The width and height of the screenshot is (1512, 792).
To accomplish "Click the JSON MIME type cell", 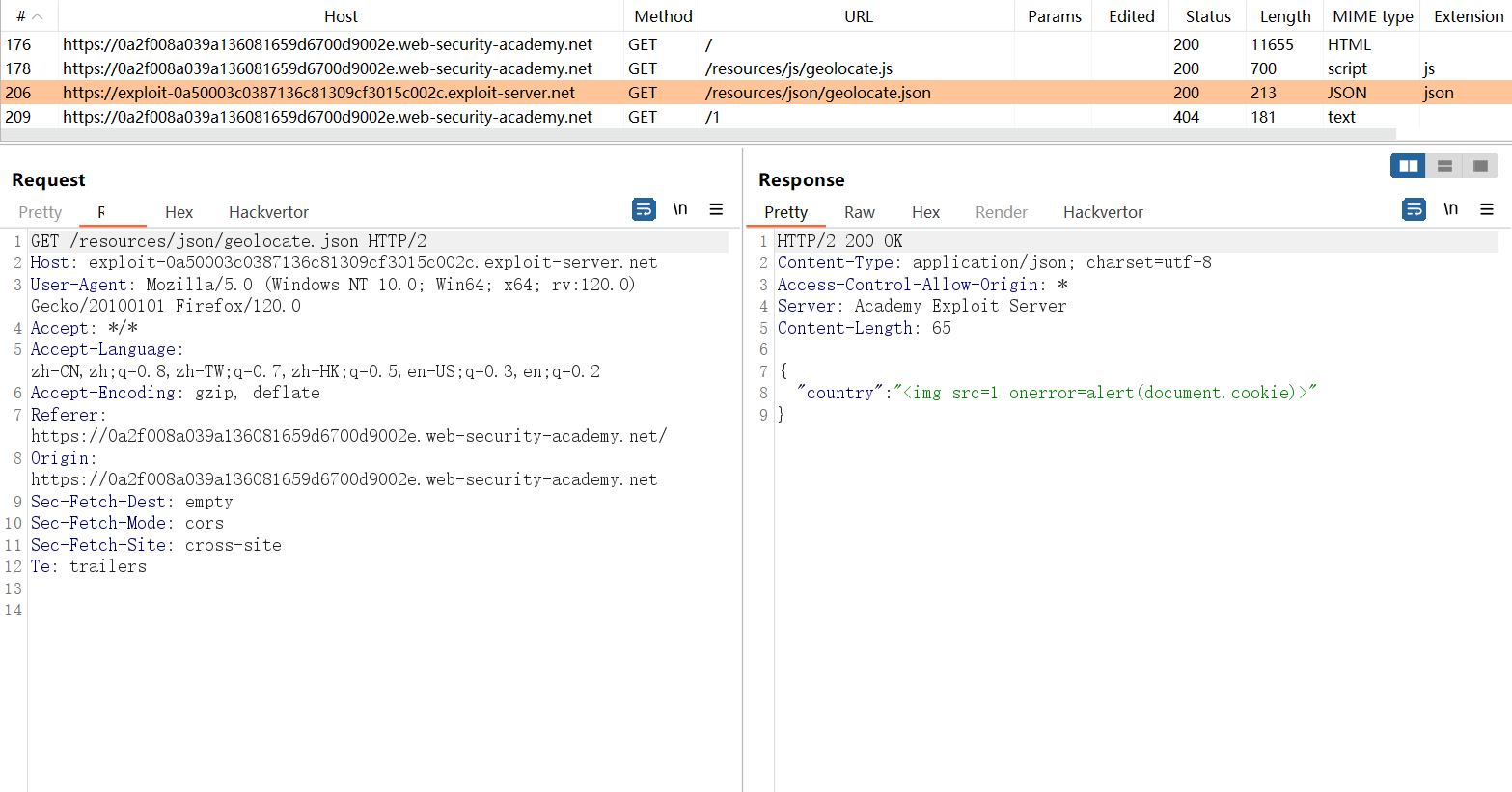I will [x=1347, y=93].
